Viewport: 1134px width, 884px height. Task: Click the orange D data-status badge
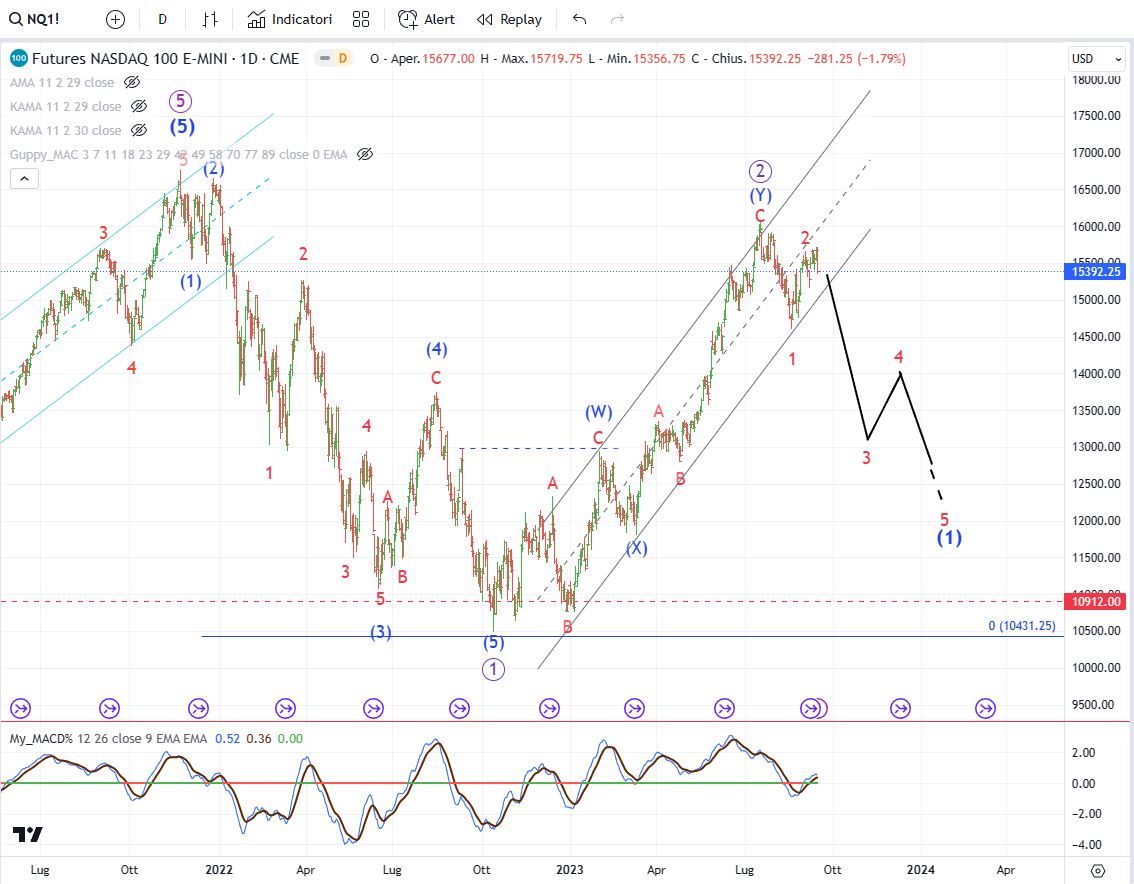coord(343,59)
